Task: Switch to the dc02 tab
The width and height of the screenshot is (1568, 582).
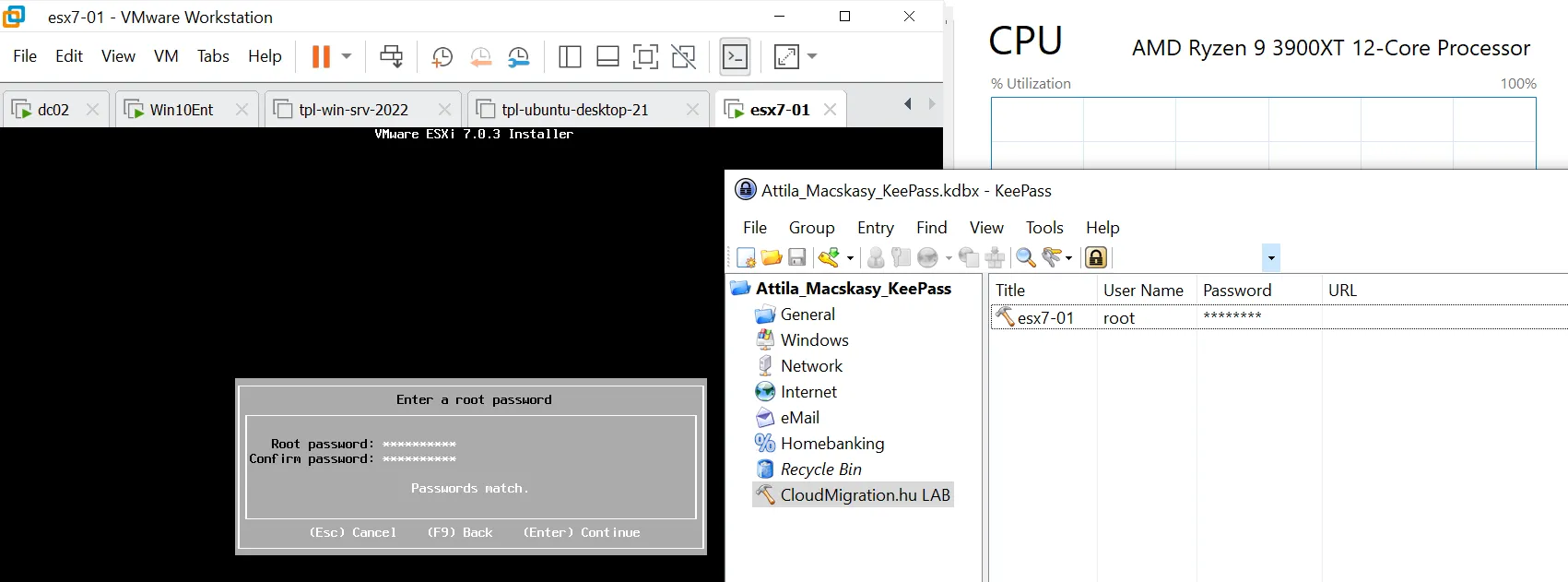Action: [53, 110]
